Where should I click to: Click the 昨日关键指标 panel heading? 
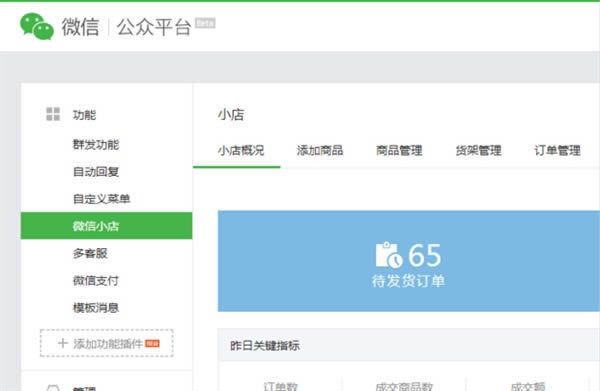pyautogui.click(x=265, y=346)
